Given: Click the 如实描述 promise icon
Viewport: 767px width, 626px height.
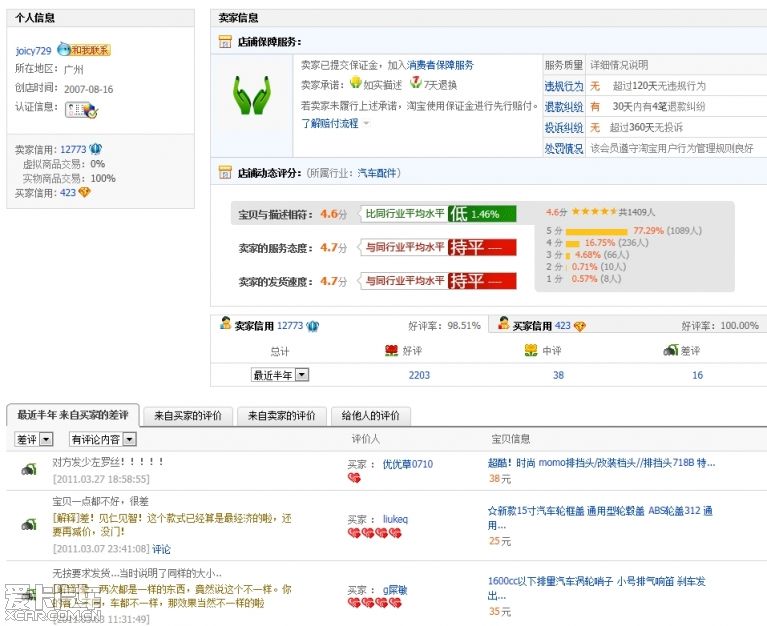Looking at the screenshot, I should (356, 83).
